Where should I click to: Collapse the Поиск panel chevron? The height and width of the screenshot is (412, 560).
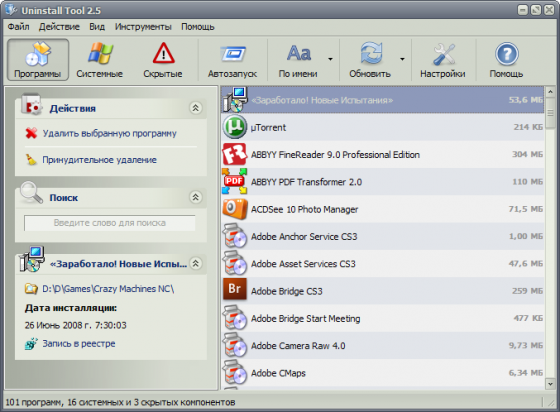[196, 197]
